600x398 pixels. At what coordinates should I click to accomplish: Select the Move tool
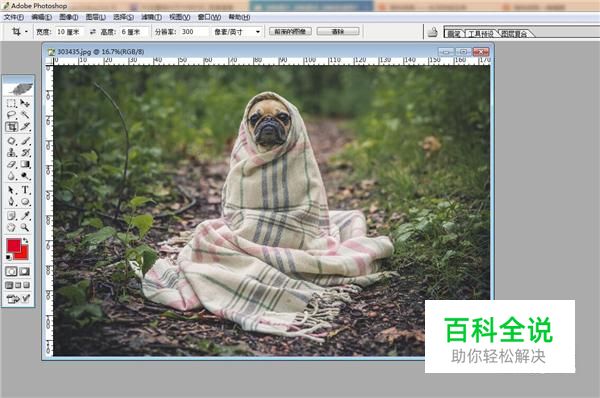(25, 103)
